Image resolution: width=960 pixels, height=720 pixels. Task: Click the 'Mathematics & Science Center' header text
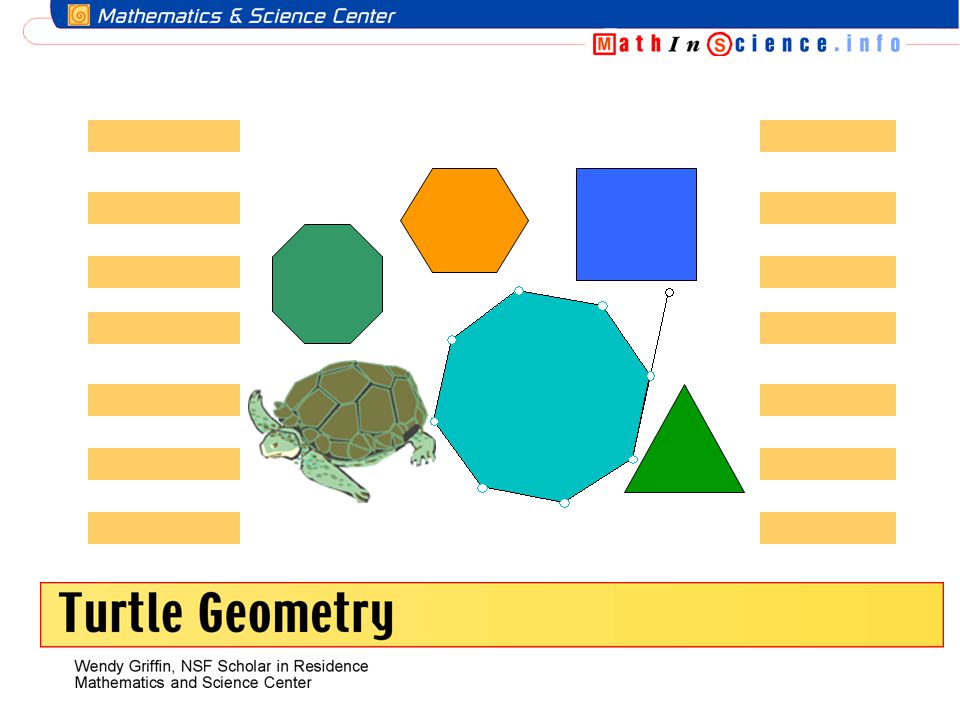(x=246, y=16)
